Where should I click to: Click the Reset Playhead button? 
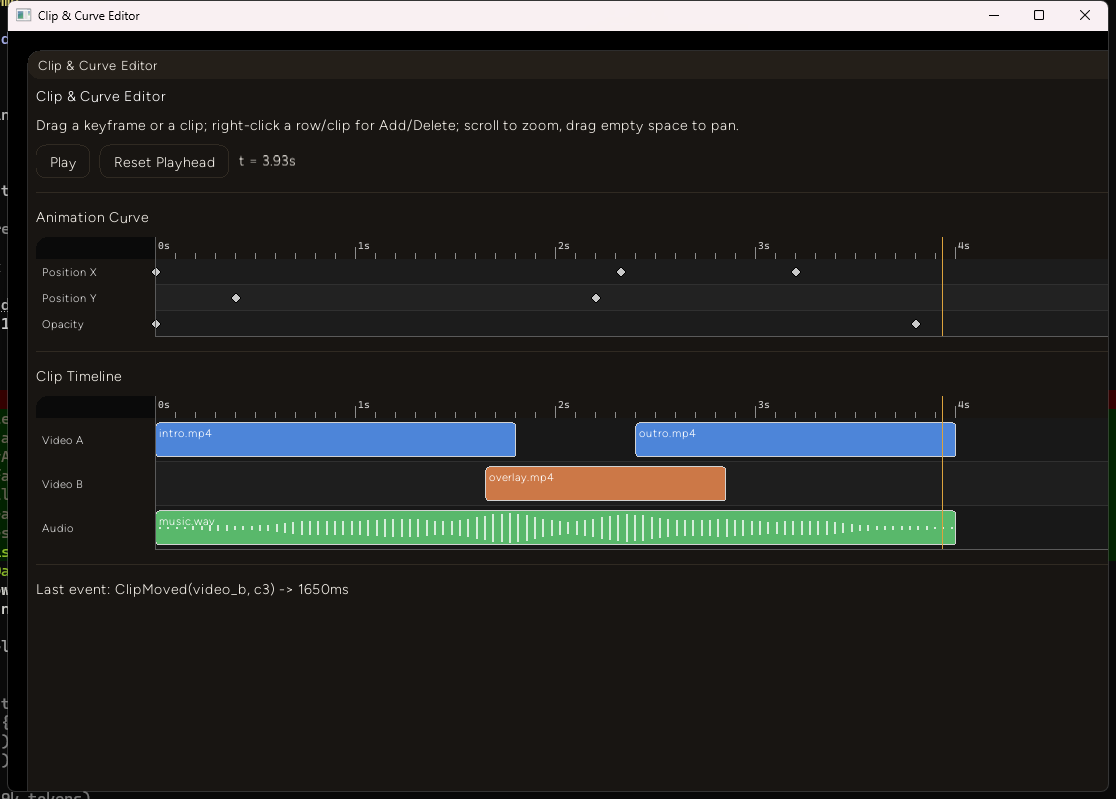pyautogui.click(x=164, y=162)
